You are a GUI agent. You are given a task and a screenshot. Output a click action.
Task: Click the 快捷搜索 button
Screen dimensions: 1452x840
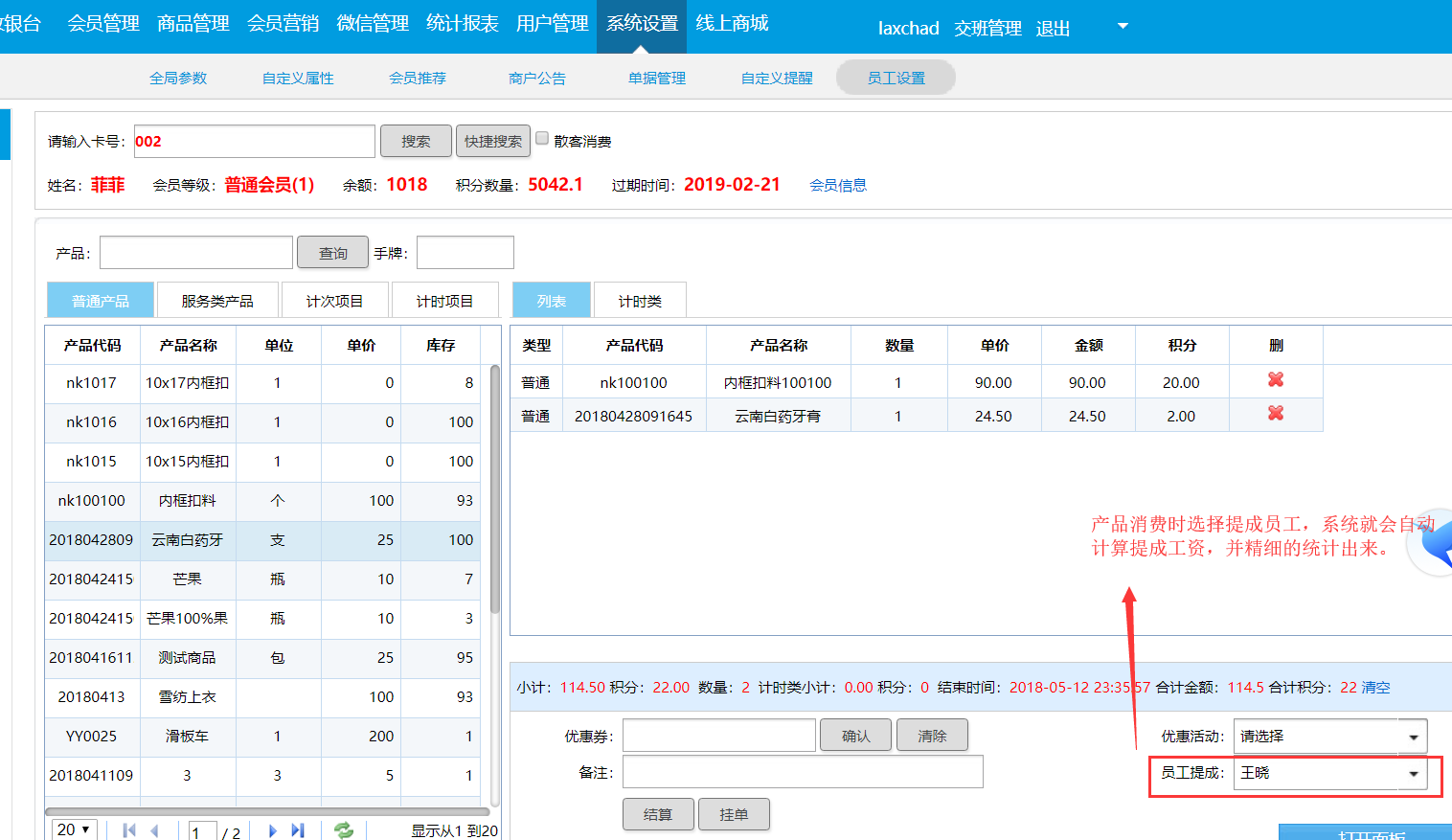pos(493,142)
